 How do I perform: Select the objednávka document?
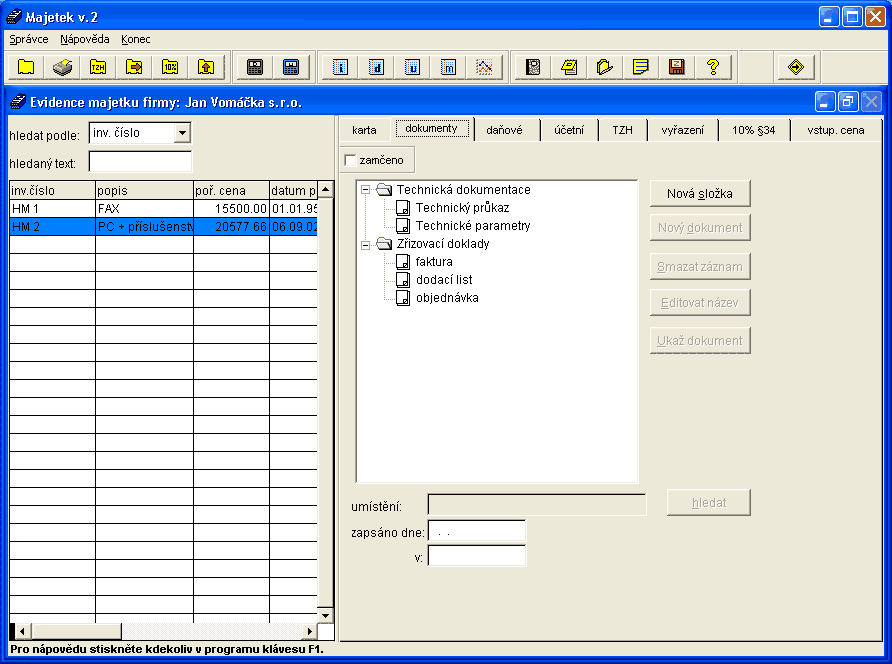[447, 298]
